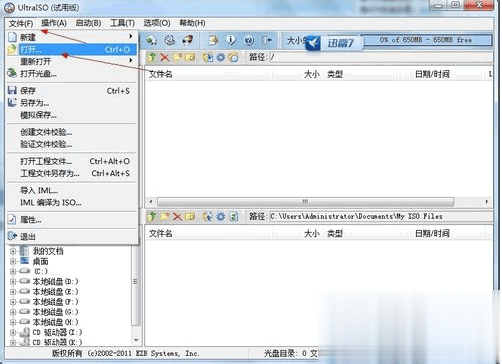This screenshot has height=364, width=502.
Task: Click the 迅雷7 floating bird icon
Action: click(x=313, y=43)
